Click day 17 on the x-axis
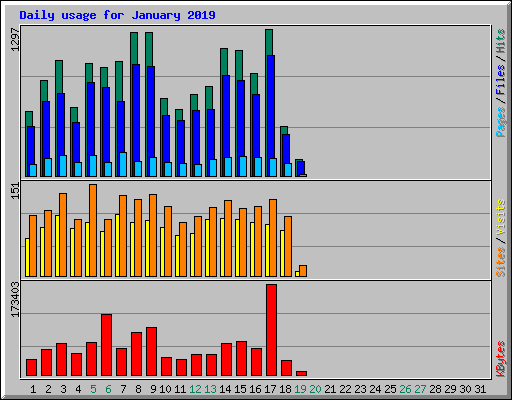512x400 pixels. coord(270,389)
